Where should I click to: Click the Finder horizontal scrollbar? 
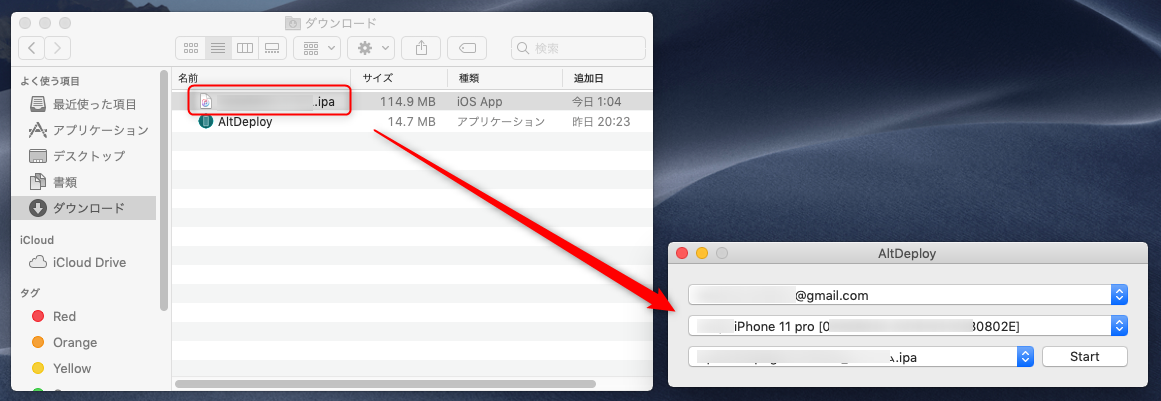386,384
